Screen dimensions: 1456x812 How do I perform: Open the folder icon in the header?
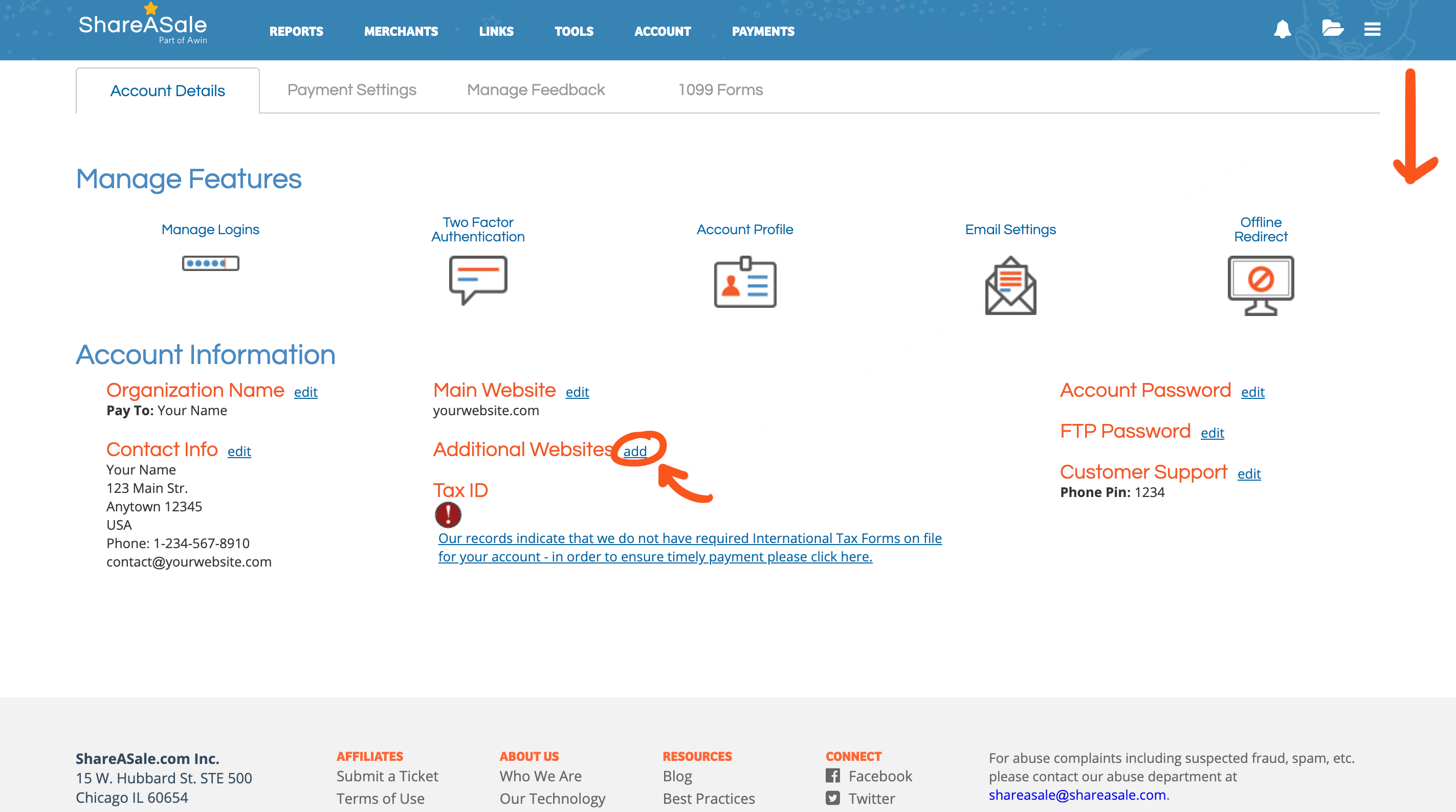(1332, 28)
